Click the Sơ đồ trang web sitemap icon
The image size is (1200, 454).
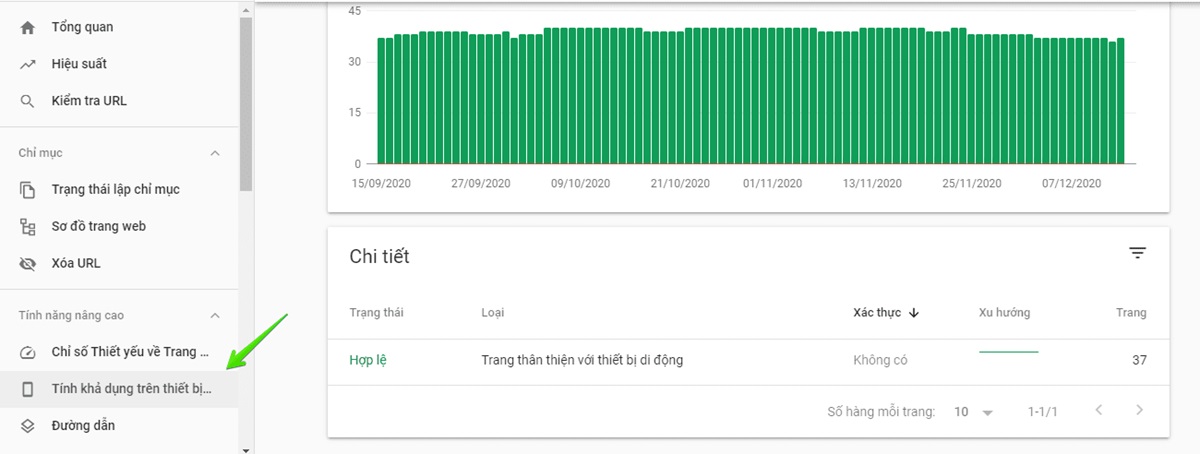click(28, 226)
